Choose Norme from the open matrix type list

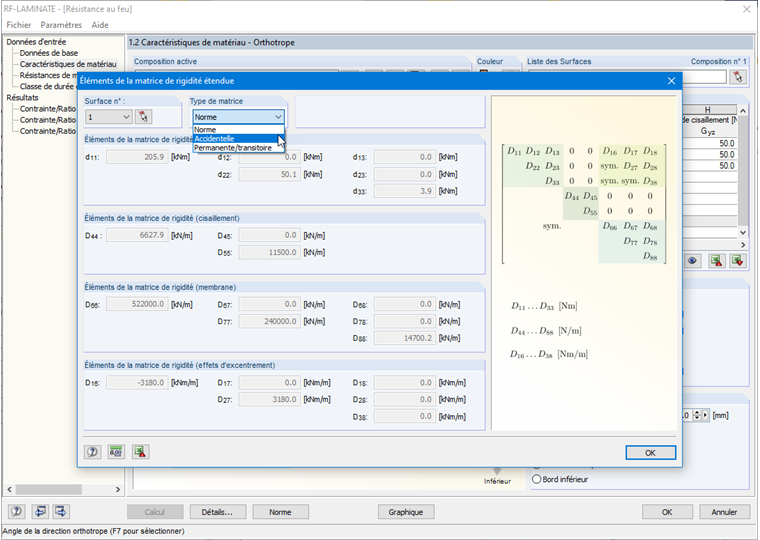click(x=238, y=129)
